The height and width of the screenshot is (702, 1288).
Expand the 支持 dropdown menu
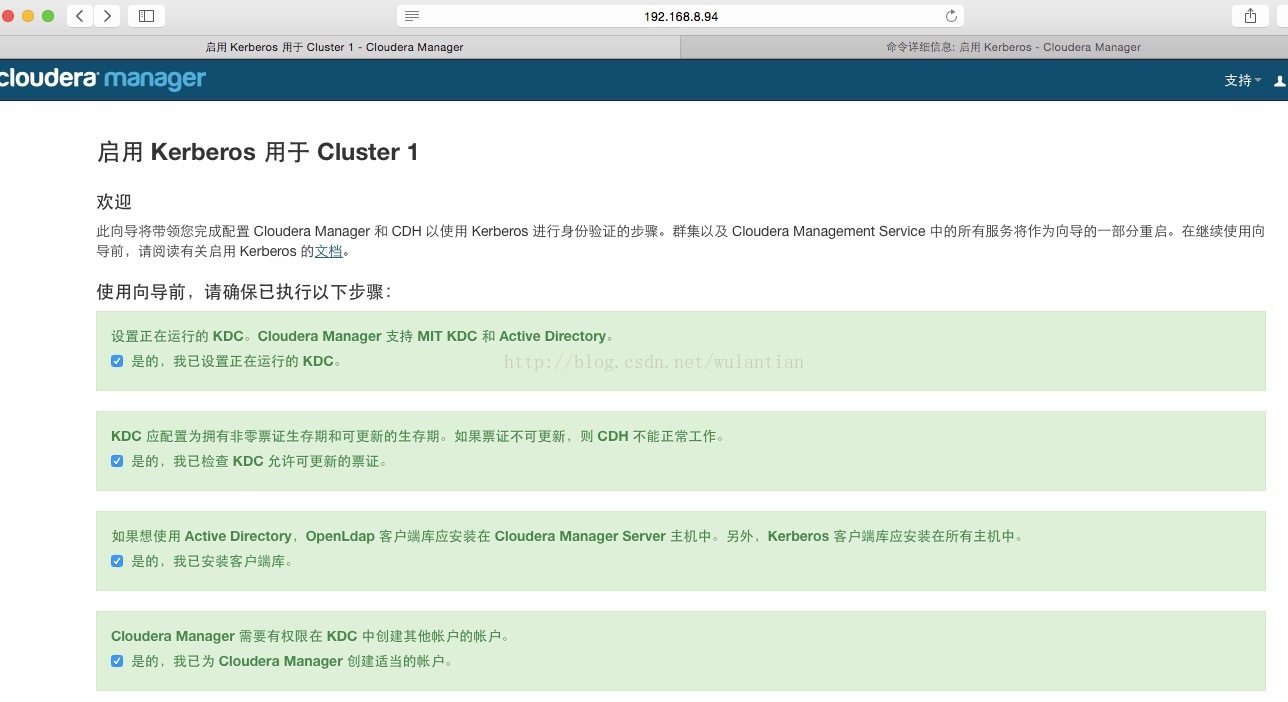click(x=1242, y=81)
